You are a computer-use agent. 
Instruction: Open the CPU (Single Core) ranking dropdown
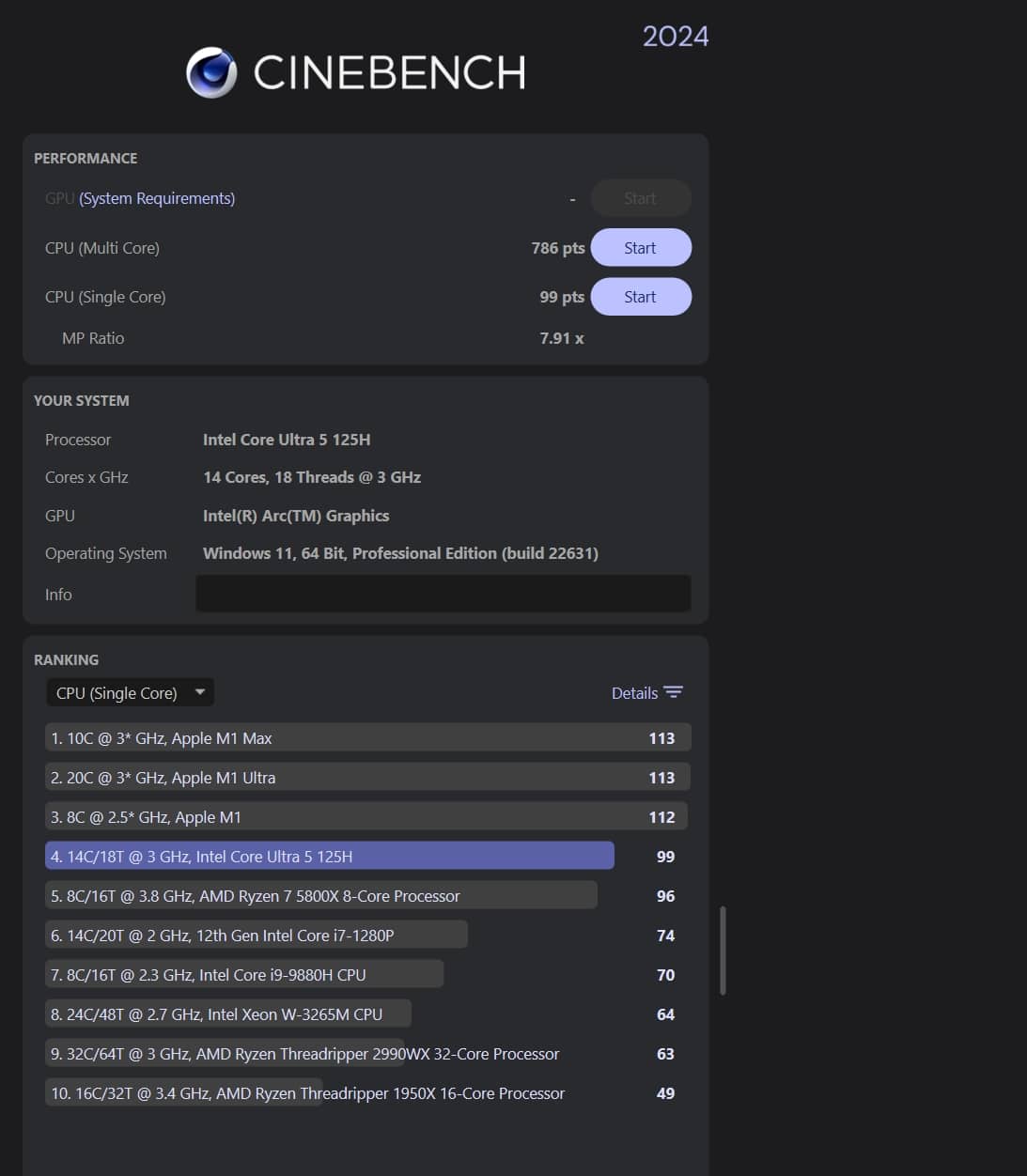tap(117, 693)
